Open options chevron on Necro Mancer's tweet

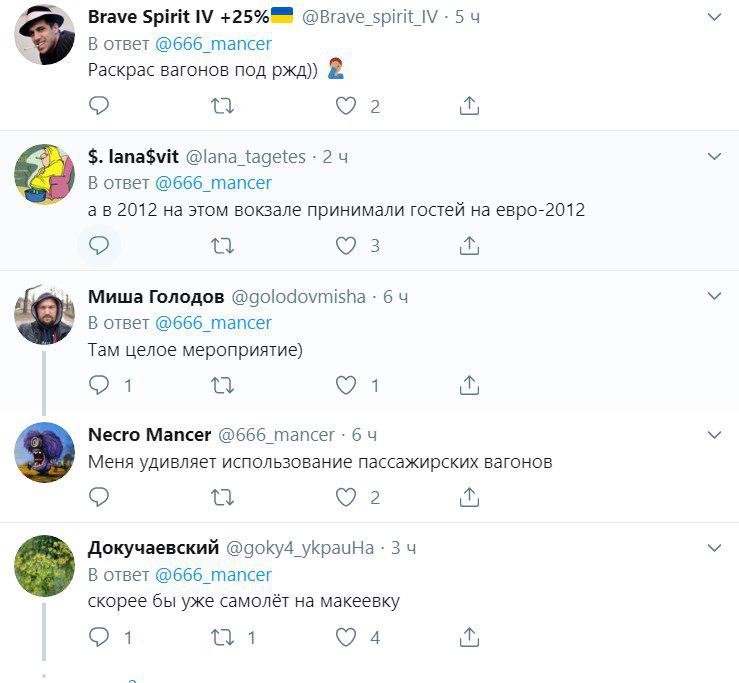click(714, 435)
